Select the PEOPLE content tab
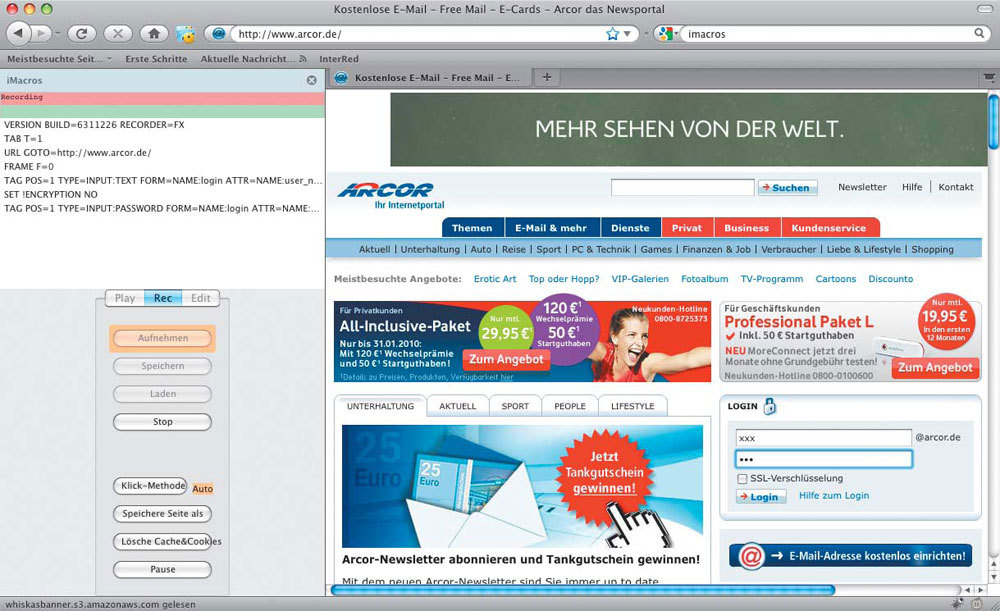Image resolution: width=1000 pixels, height=611 pixels. 570,406
